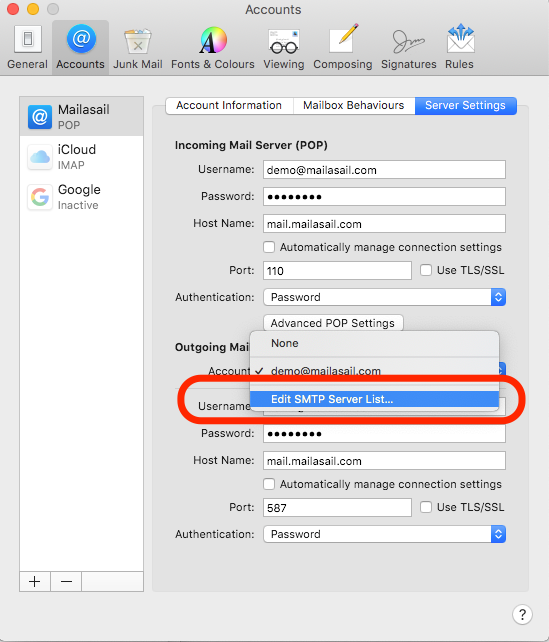Open help with the question mark button
This screenshot has height=642, width=549.
tap(522, 614)
